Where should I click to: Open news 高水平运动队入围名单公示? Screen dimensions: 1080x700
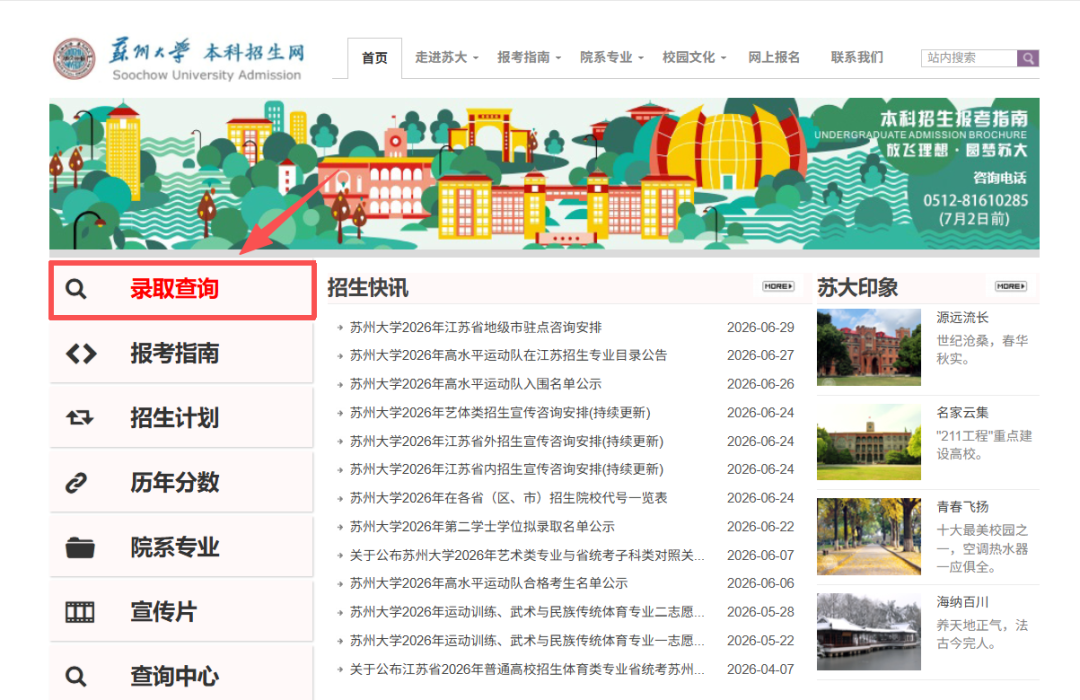(475, 384)
